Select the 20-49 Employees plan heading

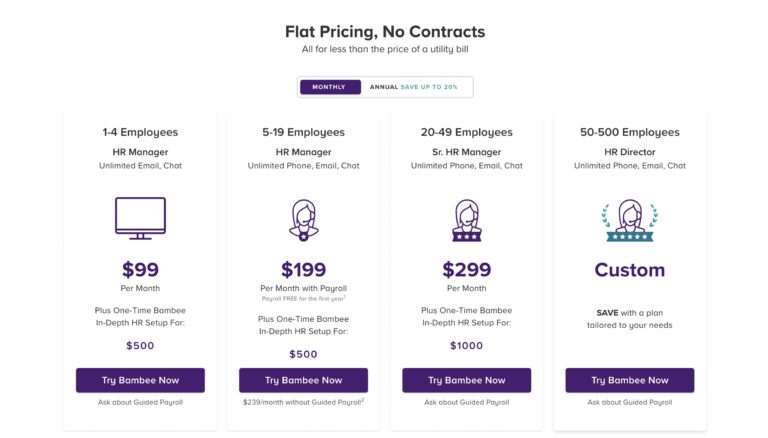466,132
